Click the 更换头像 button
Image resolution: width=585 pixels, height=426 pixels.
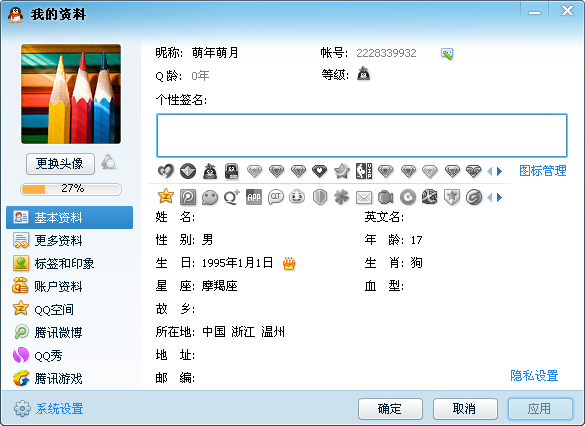[60, 163]
